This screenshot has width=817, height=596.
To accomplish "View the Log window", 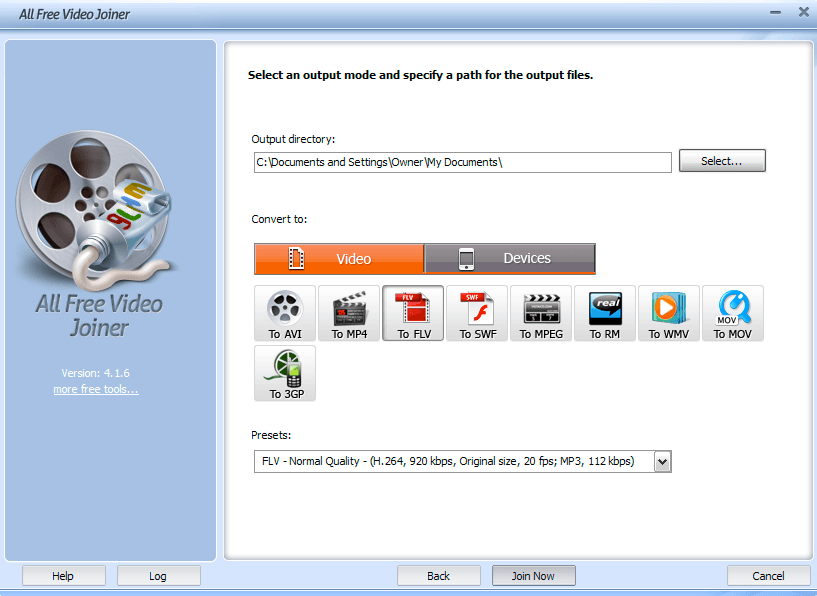I will 158,575.
